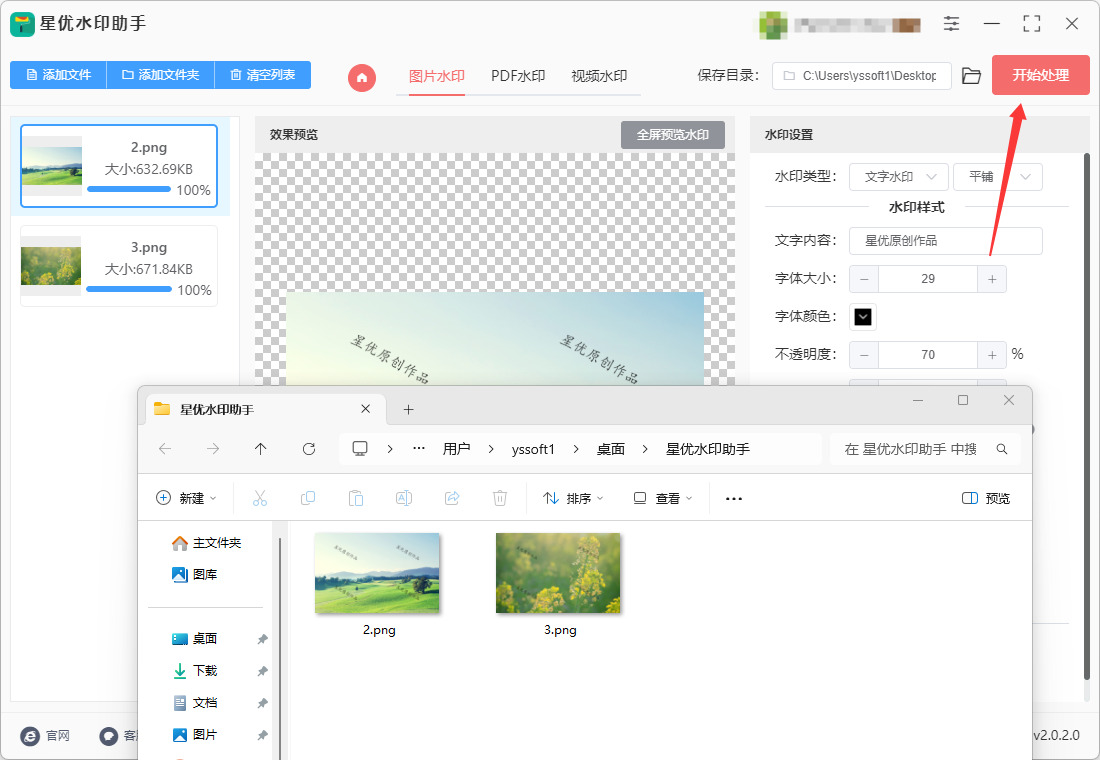Switch to the 图片水印 tab
The width and height of the screenshot is (1100, 760).
click(x=436, y=76)
